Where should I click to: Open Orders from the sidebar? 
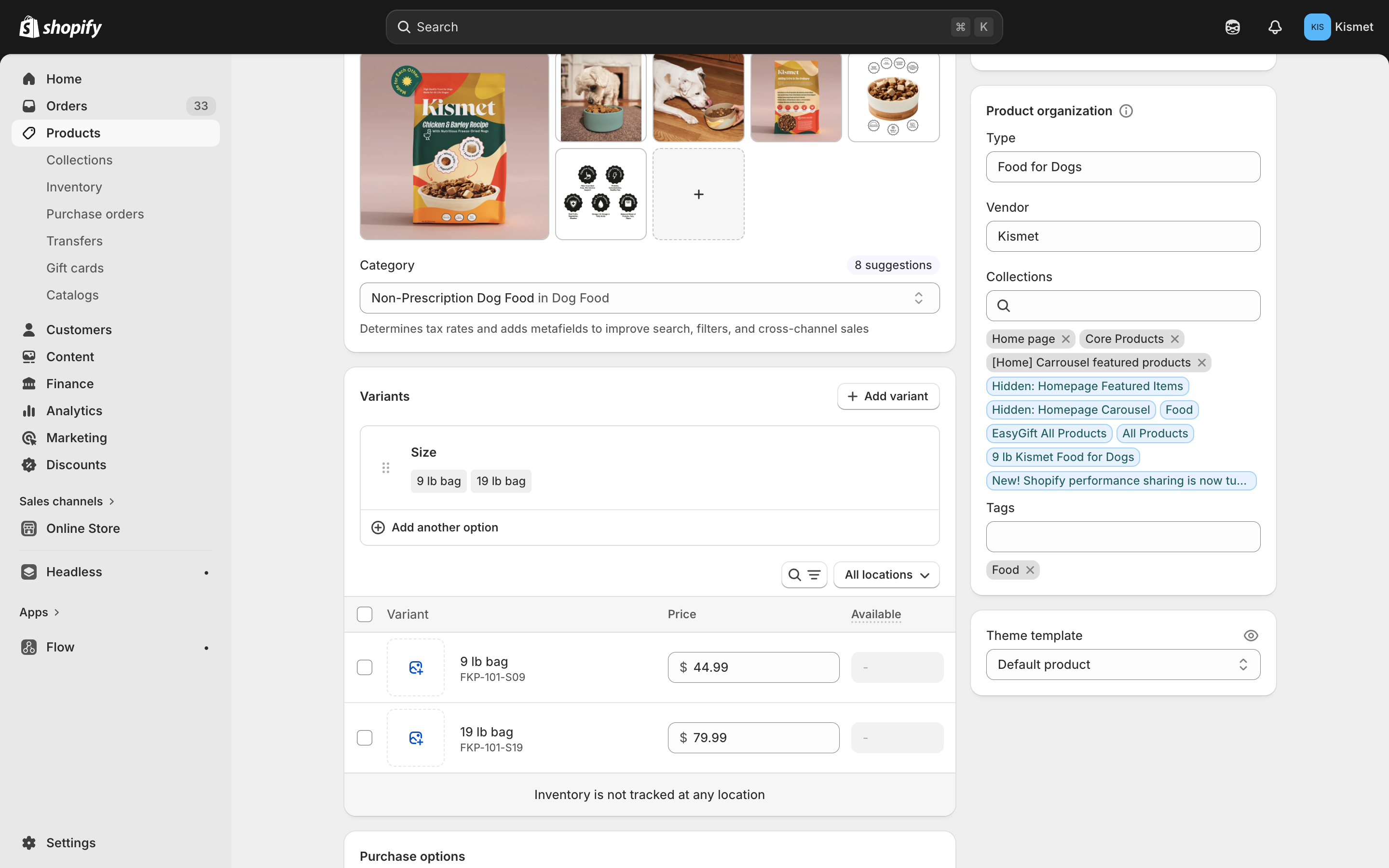click(67, 106)
